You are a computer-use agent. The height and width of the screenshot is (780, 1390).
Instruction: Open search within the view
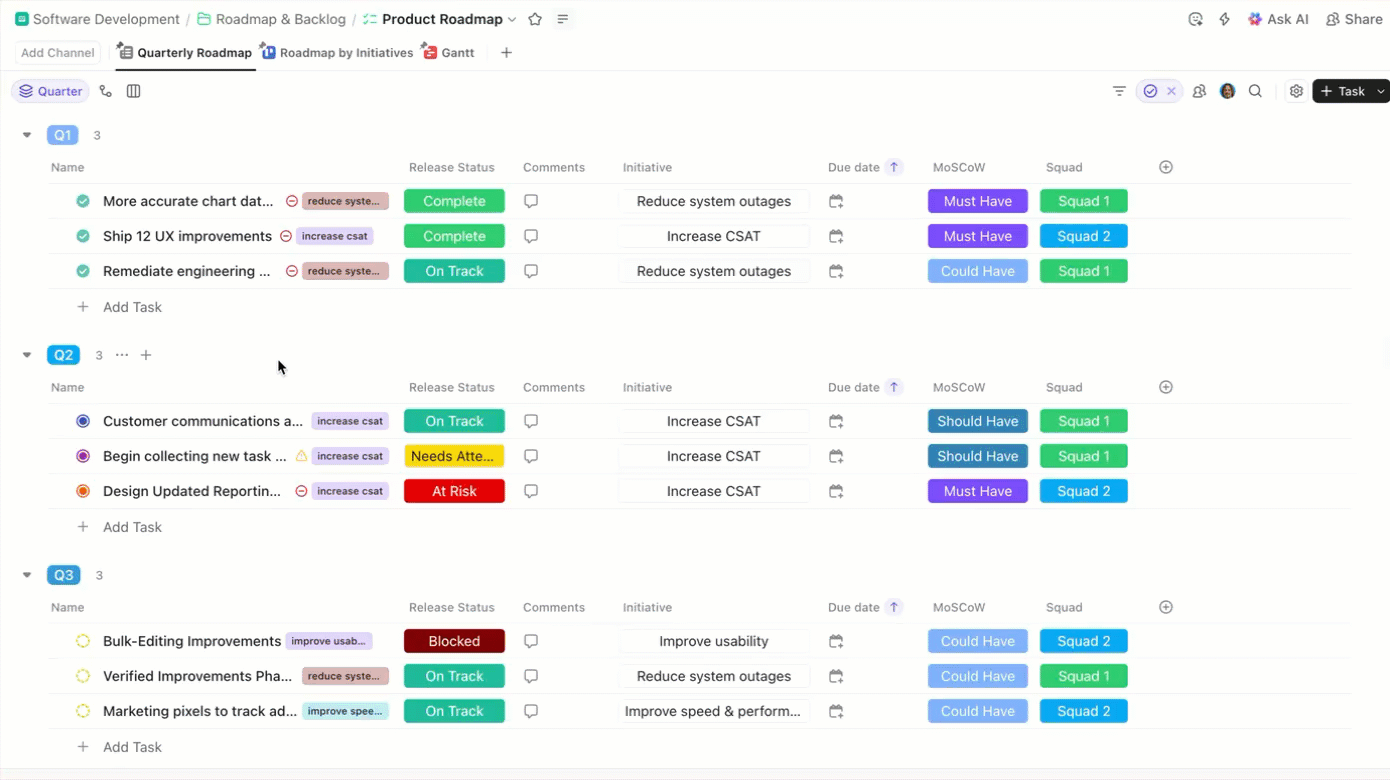pos(1255,91)
